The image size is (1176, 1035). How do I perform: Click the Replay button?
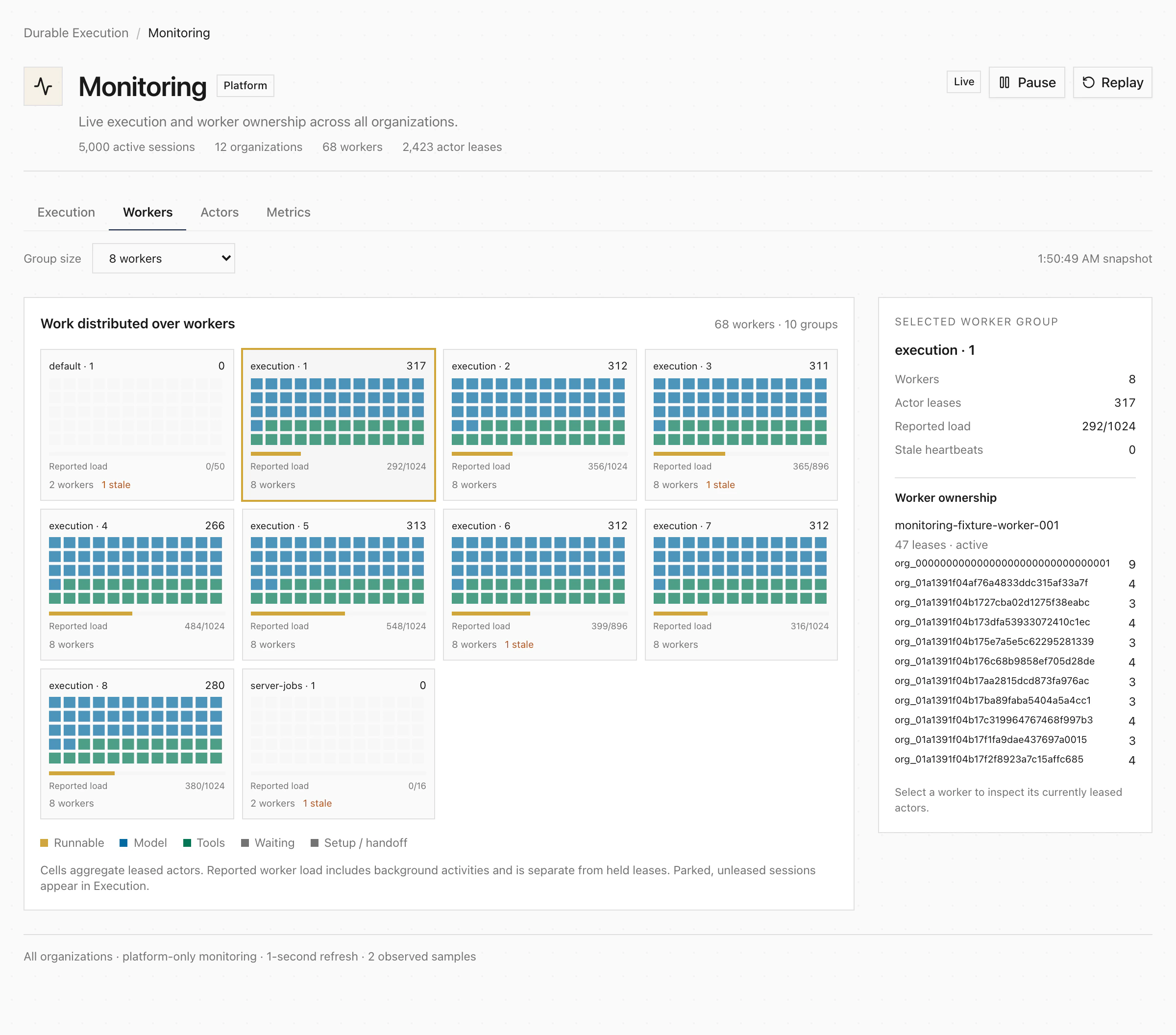coord(1112,82)
